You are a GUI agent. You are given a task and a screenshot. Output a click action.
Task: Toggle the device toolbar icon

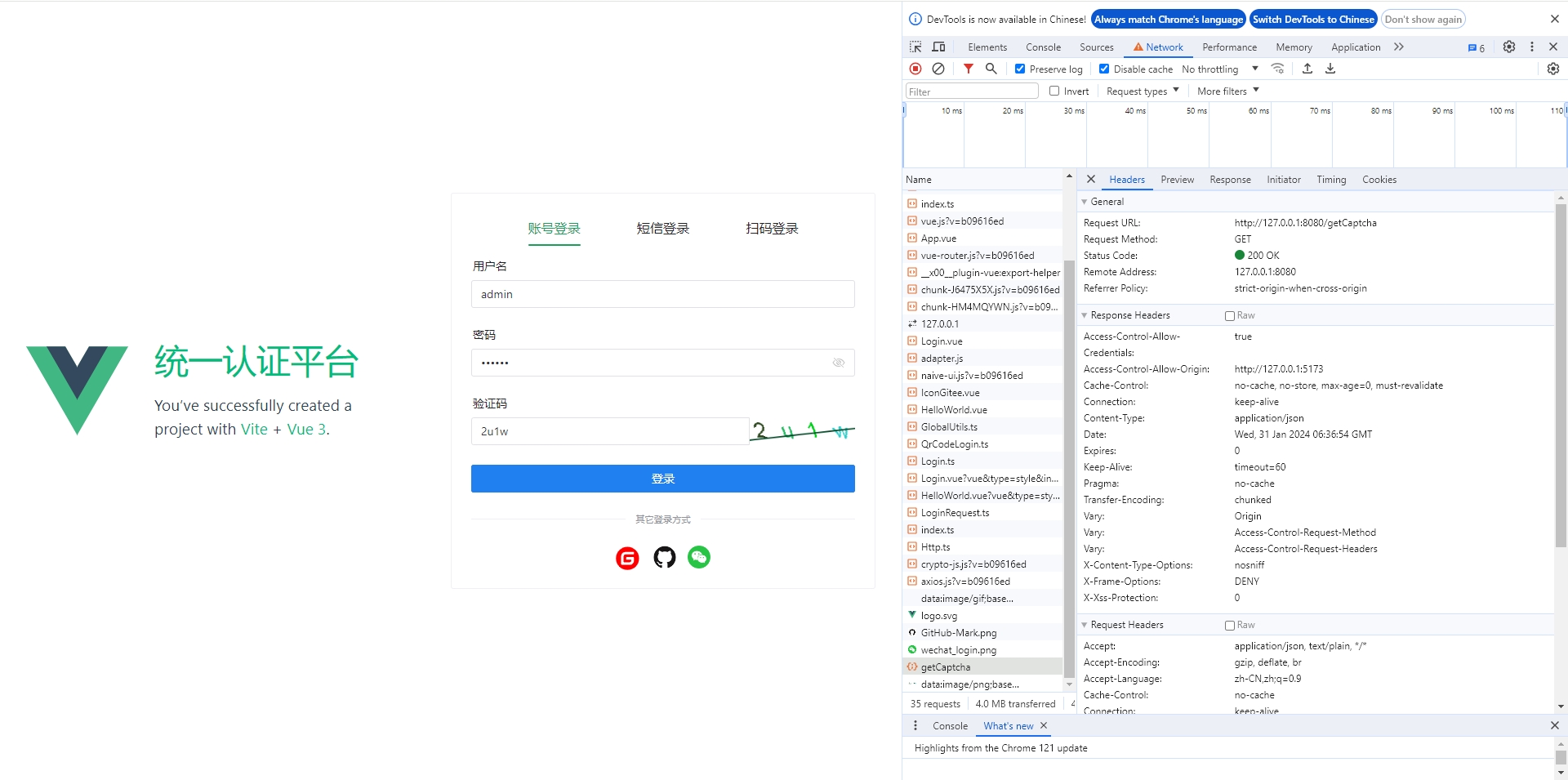pyautogui.click(x=938, y=47)
